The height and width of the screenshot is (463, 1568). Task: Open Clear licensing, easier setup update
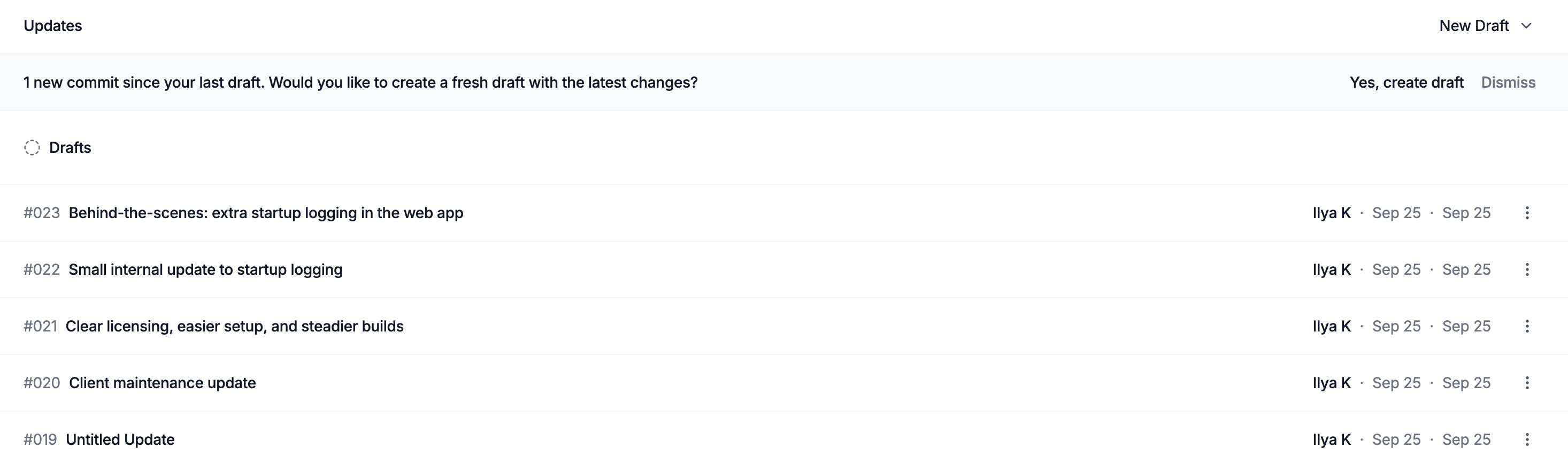pos(234,326)
